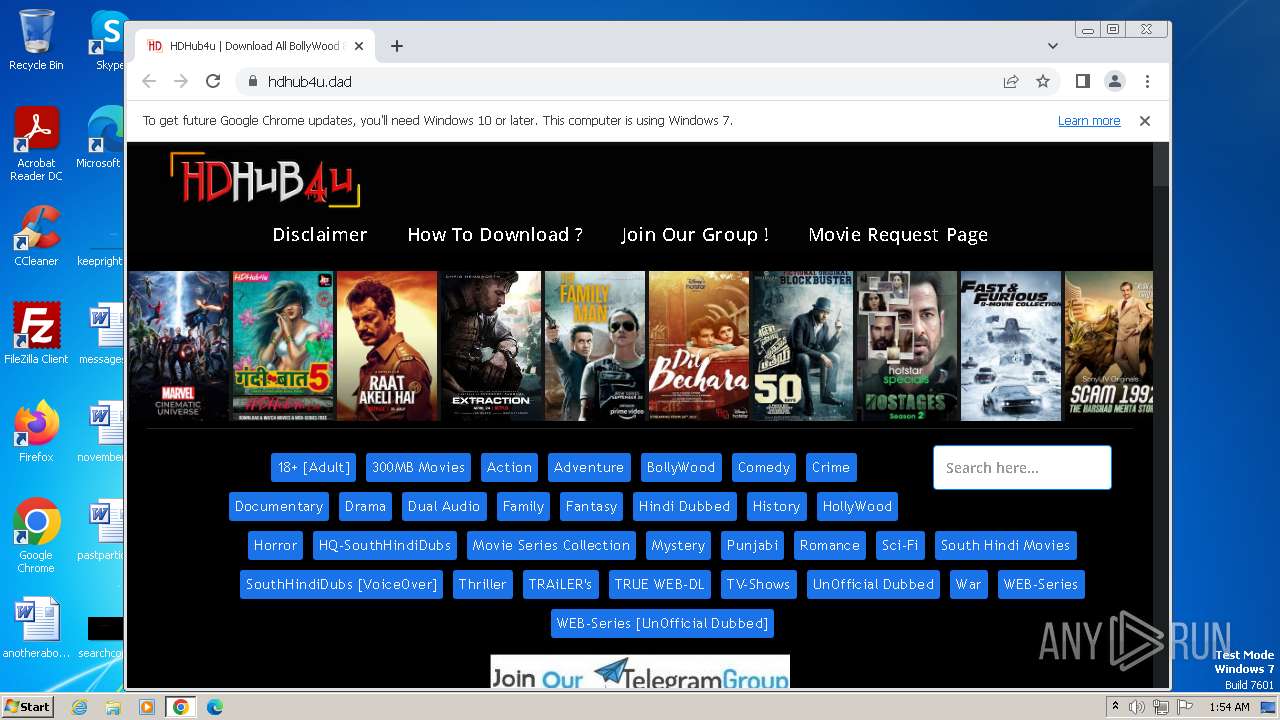
Task: Open South Hindi Movies category
Action: point(1005,546)
